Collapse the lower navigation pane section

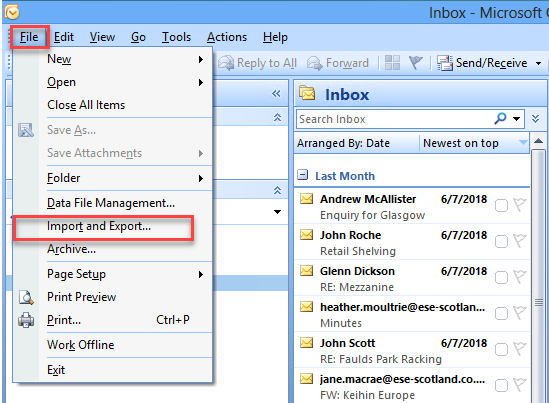click(277, 190)
